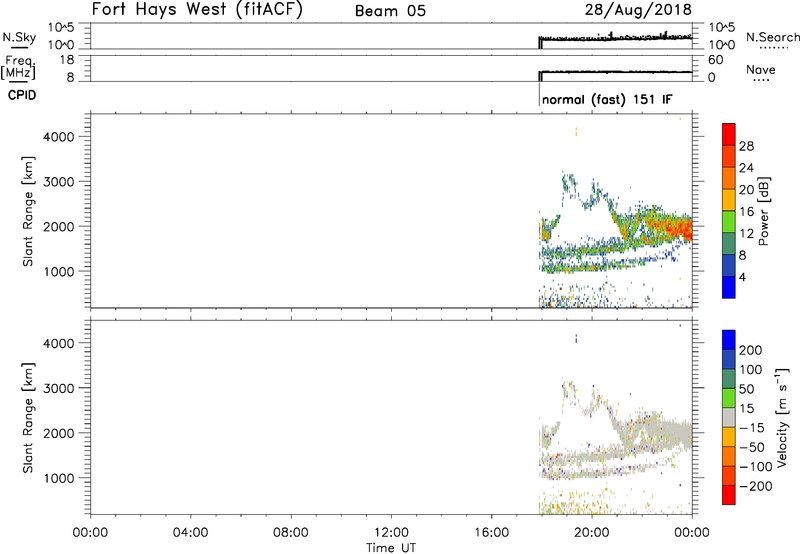Click the 'CPID' row label
The width and height of the screenshot is (800, 554).
22,95
